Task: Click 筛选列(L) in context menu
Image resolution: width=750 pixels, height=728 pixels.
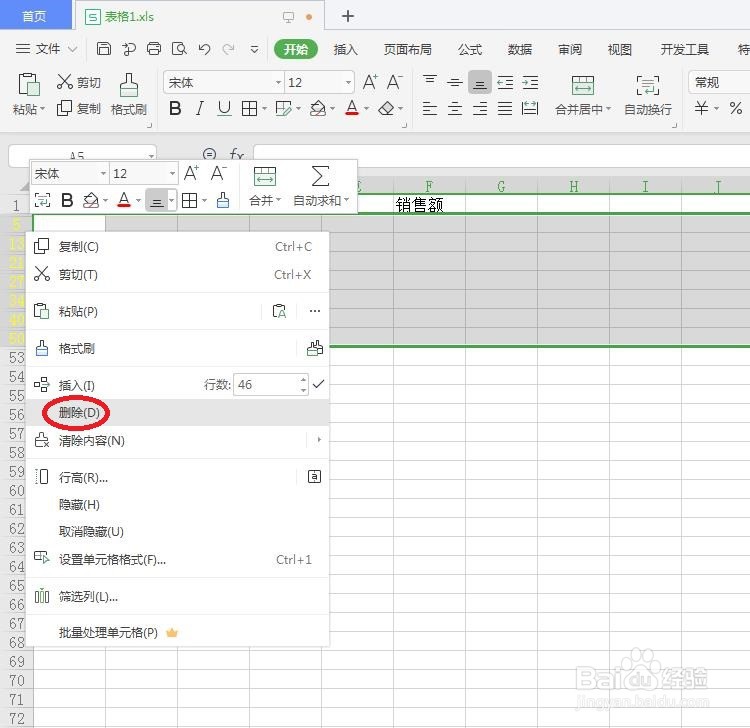Action: (177, 596)
